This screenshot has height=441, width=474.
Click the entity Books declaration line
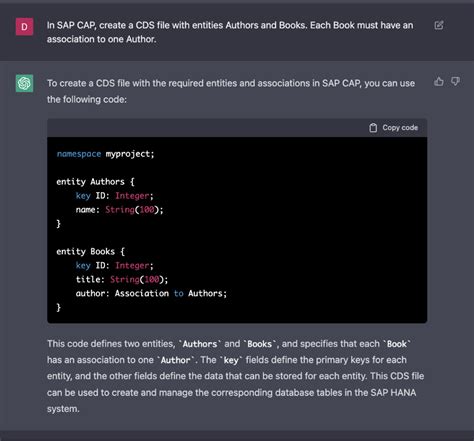click(x=90, y=251)
